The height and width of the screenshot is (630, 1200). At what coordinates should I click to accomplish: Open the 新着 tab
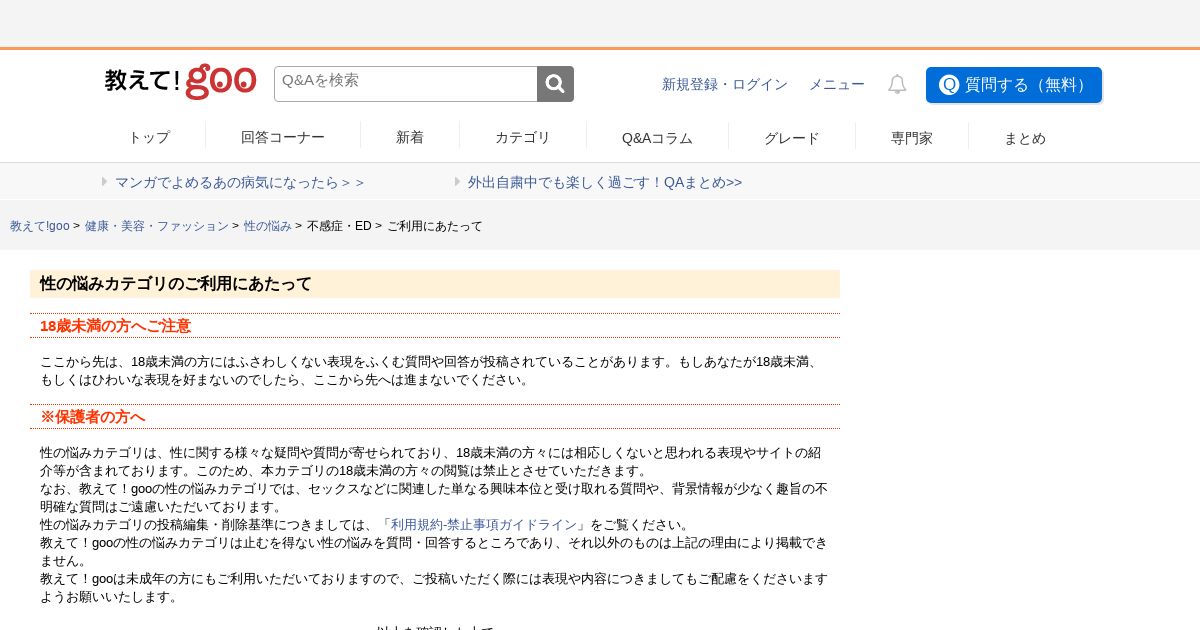pos(410,138)
